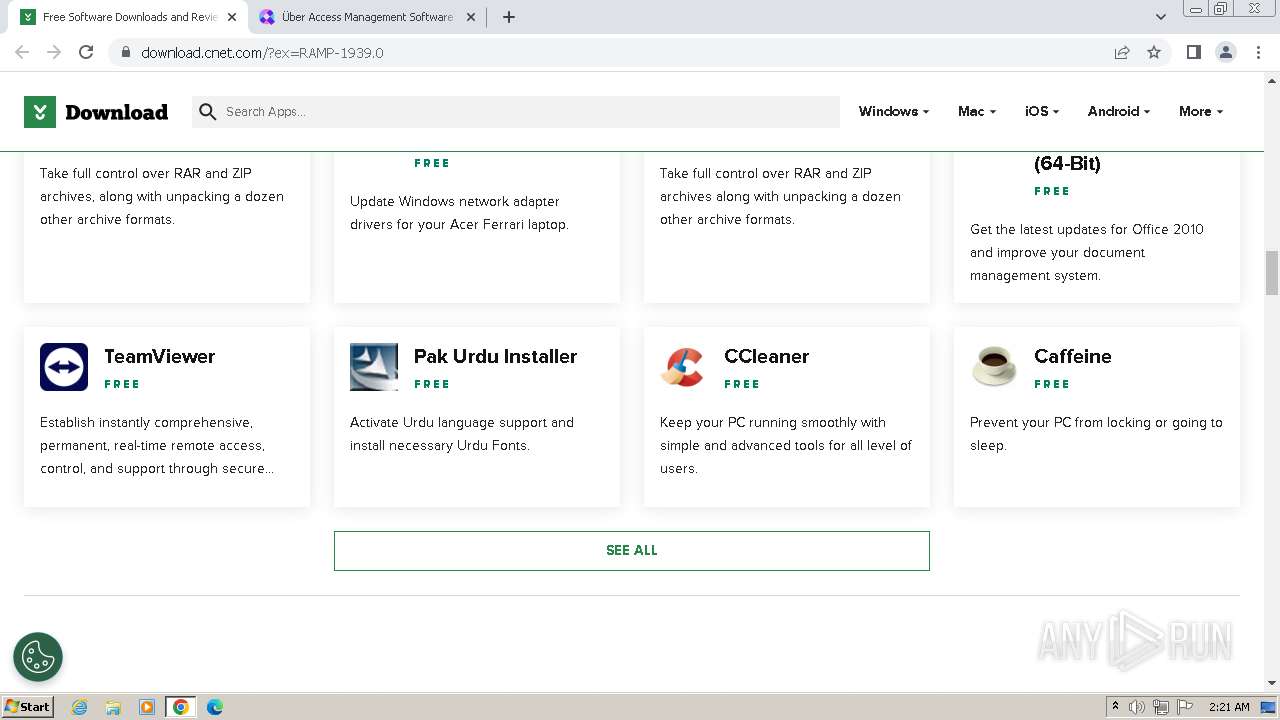
Task: Switch to Chrome in taskbar
Action: (x=181, y=707)
